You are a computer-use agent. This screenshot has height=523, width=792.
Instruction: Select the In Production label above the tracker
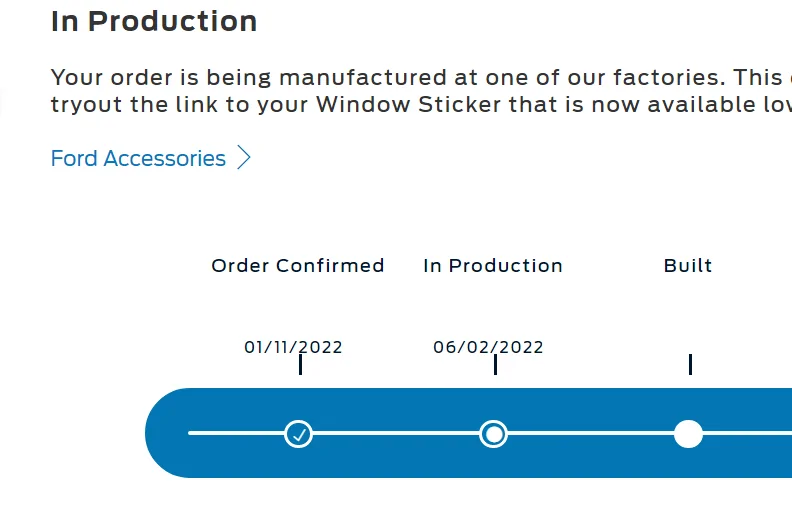[x=493, y=266]
